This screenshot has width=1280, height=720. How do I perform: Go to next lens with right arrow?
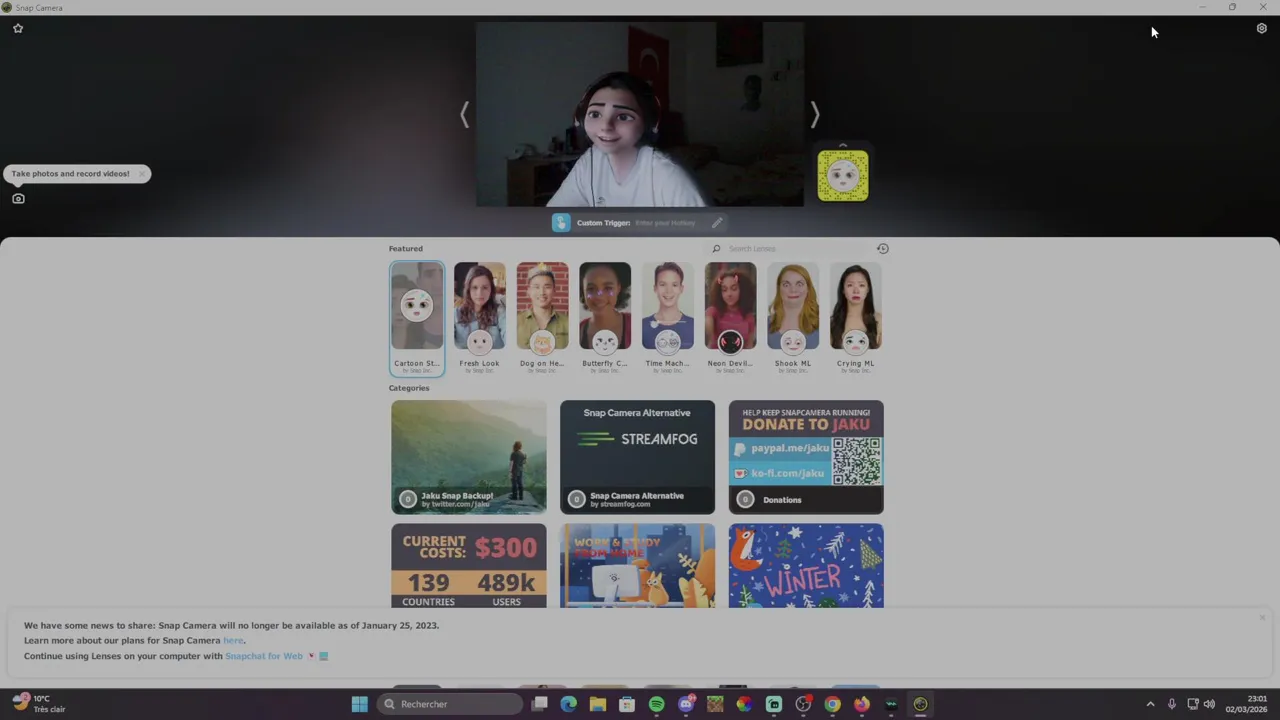pos(815,115)
